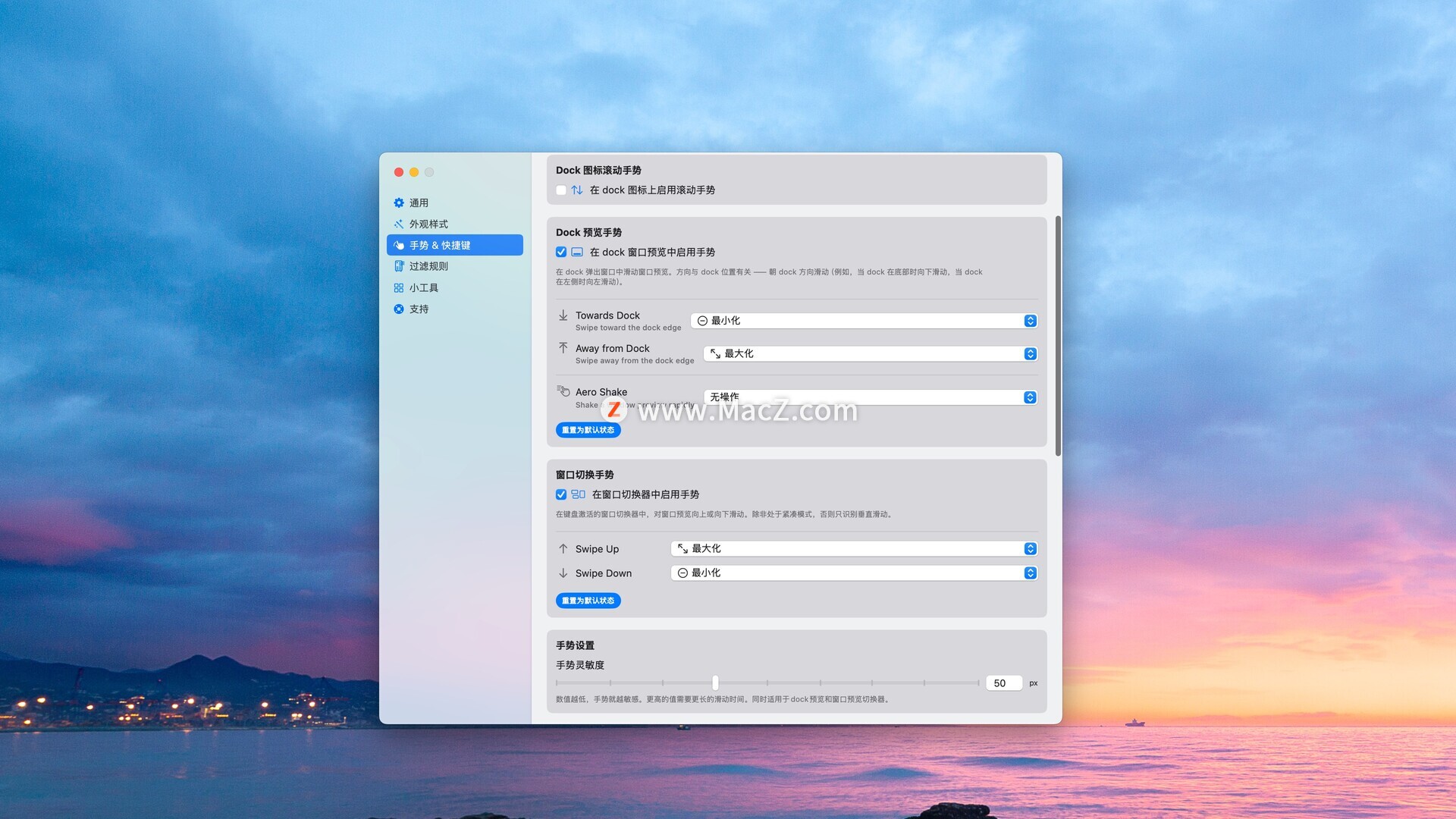The width and height of the screenshot is (1456, 819).
Task: Click the appearance wand icon in sidebar
Action: click(x=399, y=224)
